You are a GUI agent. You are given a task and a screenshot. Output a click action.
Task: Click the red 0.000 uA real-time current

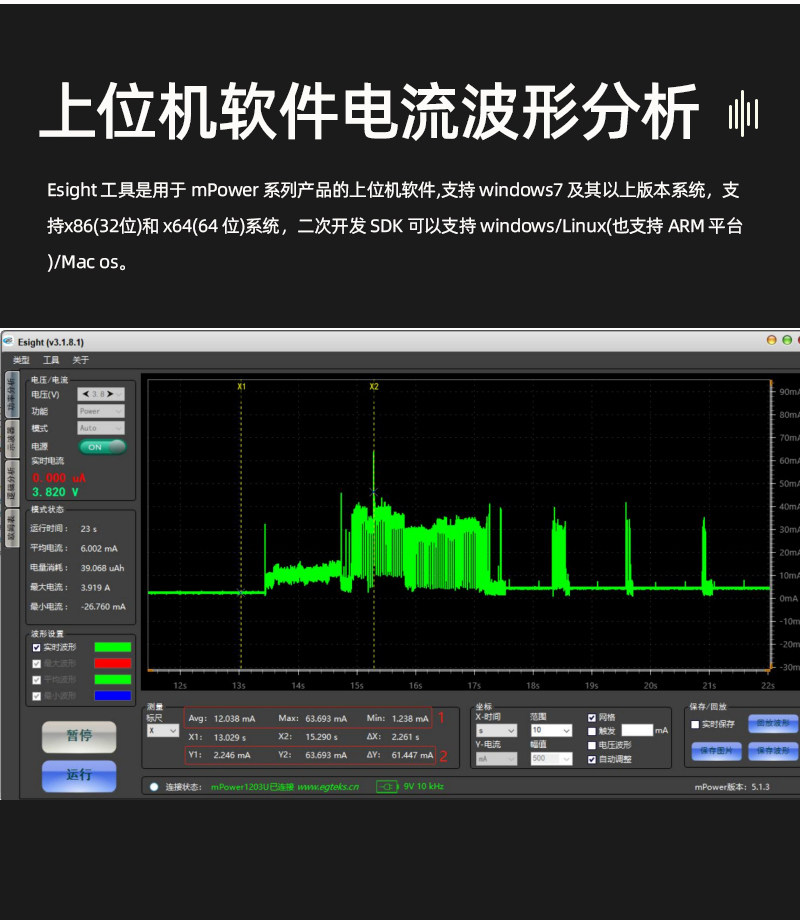coord(59,478)
